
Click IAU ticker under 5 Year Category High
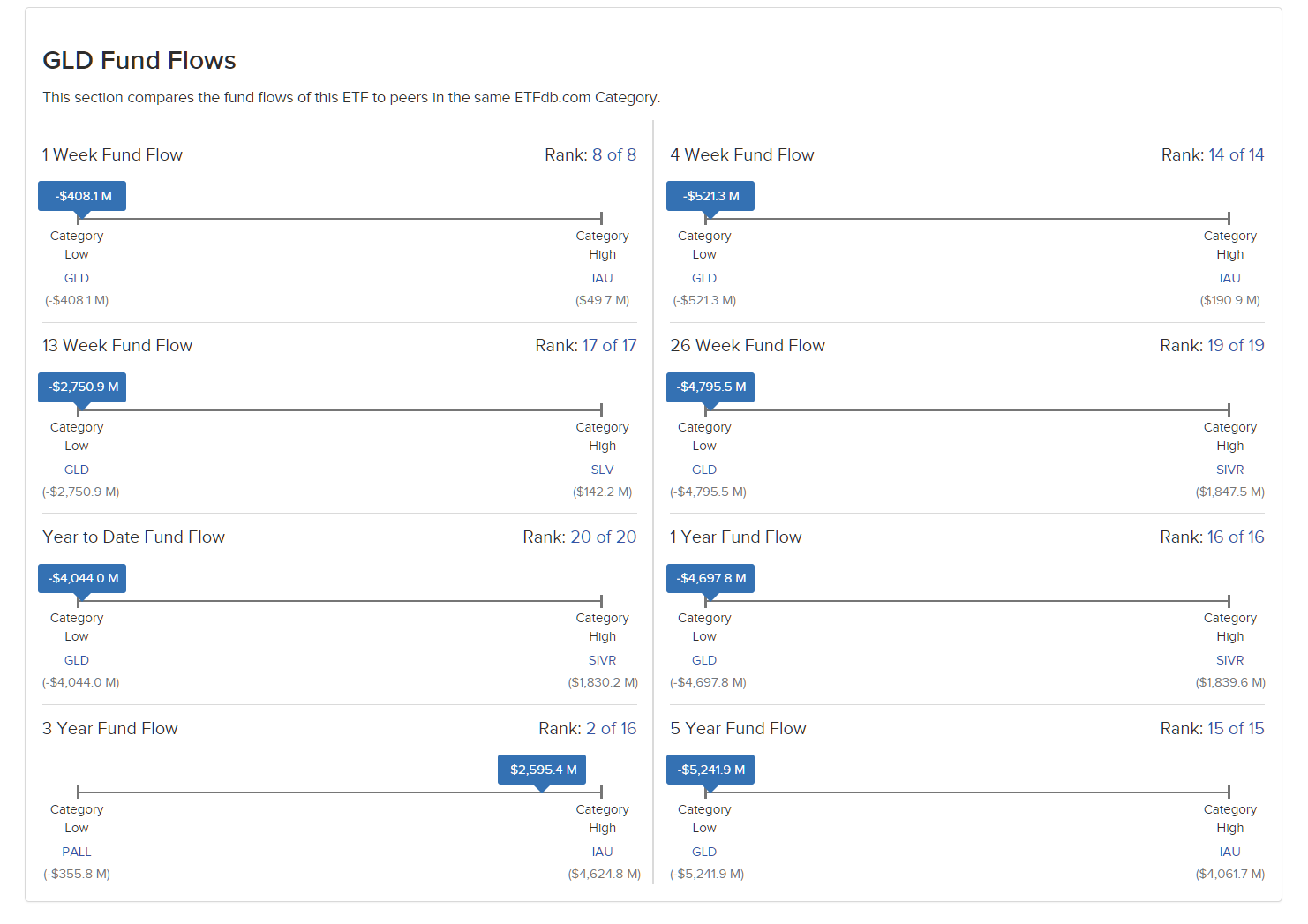(1230, 852)
